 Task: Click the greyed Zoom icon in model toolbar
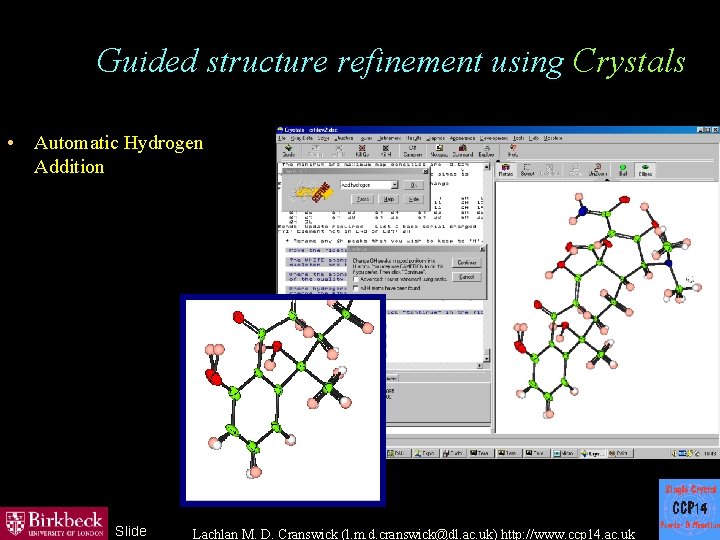point(575,169)
